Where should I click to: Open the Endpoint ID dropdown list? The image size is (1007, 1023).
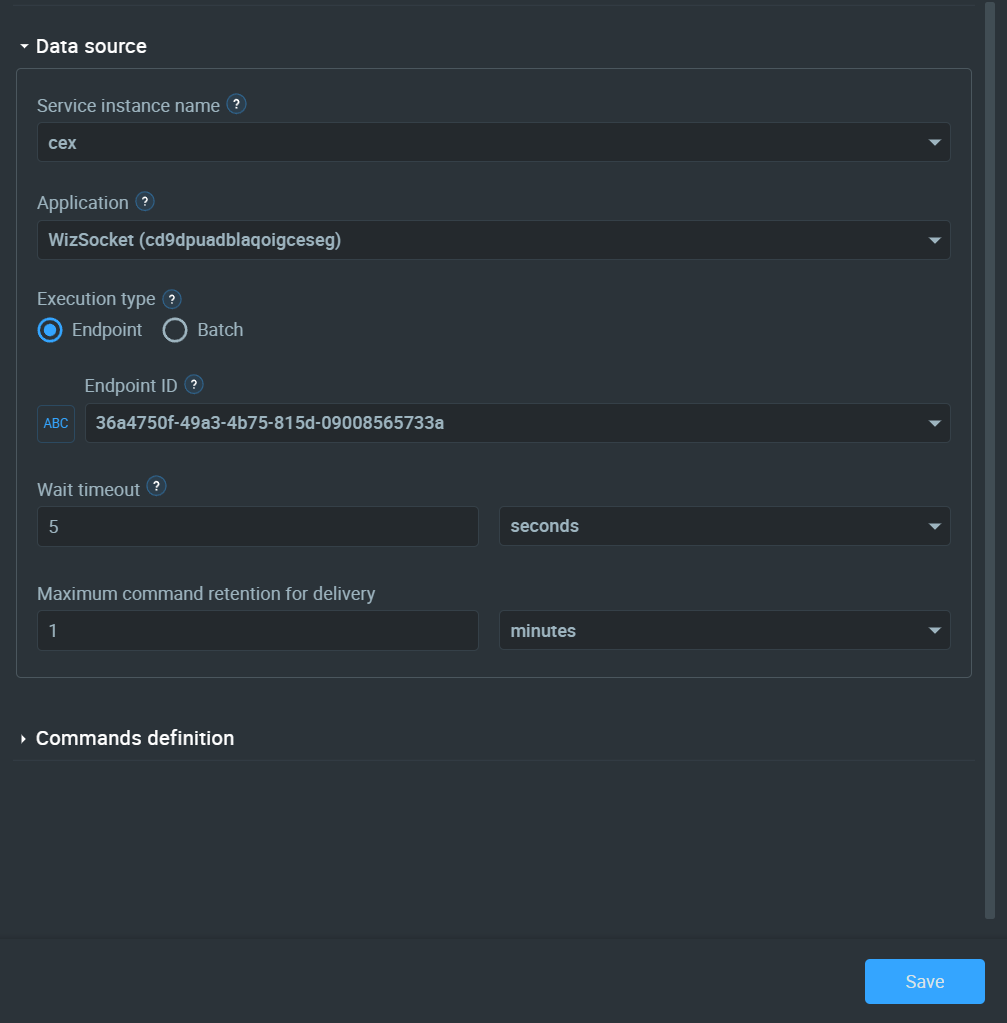[518, 423]
